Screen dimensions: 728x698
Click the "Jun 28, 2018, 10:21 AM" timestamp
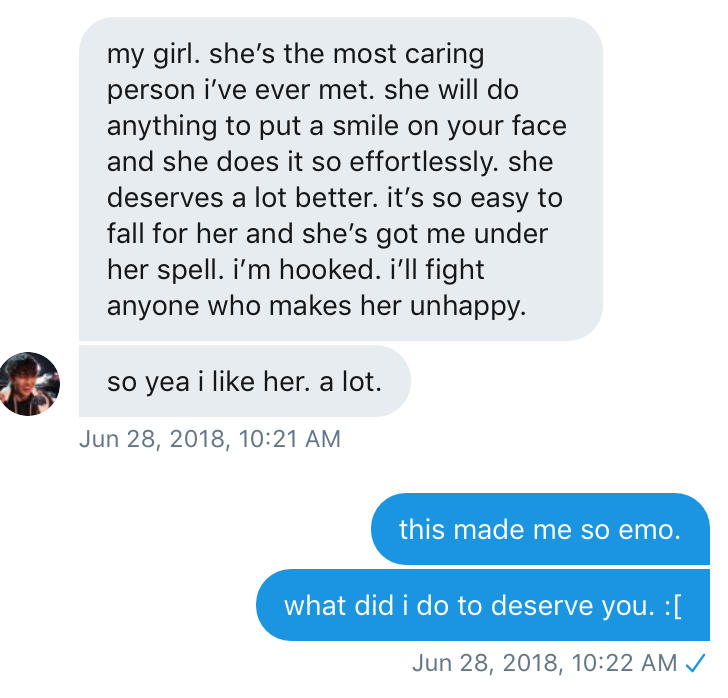point(209,438)
